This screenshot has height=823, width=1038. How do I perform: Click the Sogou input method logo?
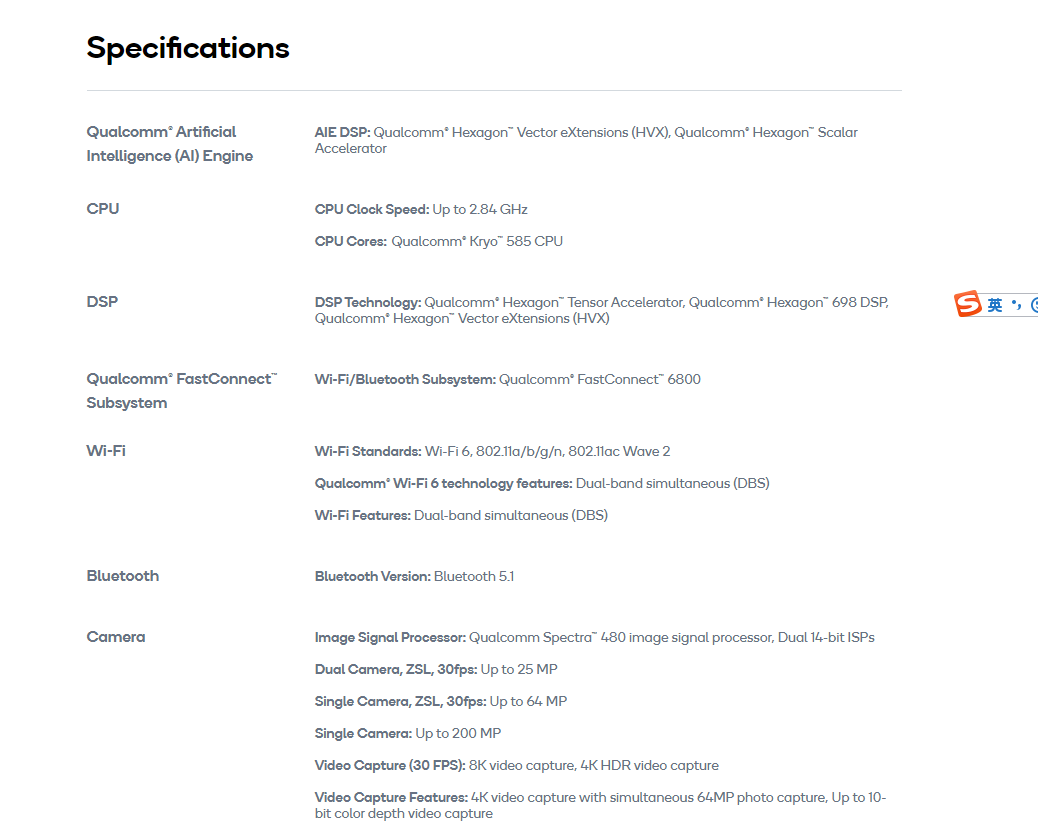[x=967, y=304]
